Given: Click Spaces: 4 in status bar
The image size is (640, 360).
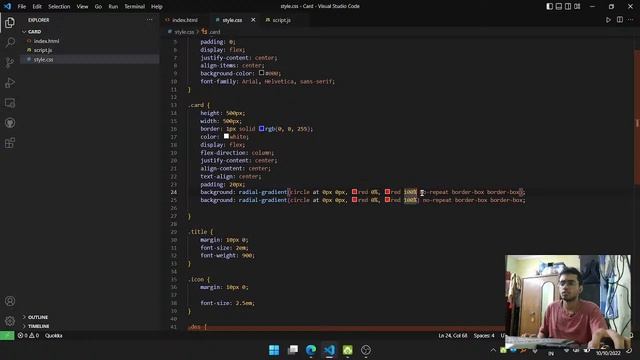Looking at the screenshot, I should (x=484, y=336).
